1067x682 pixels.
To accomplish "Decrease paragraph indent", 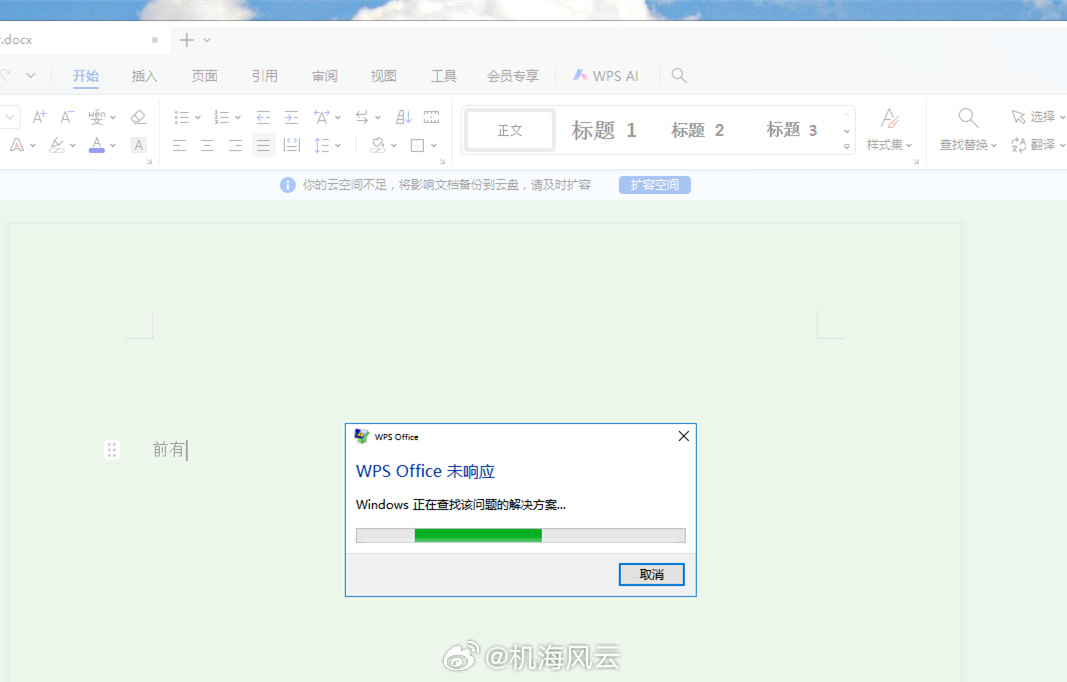I will [x=263, y=117].
